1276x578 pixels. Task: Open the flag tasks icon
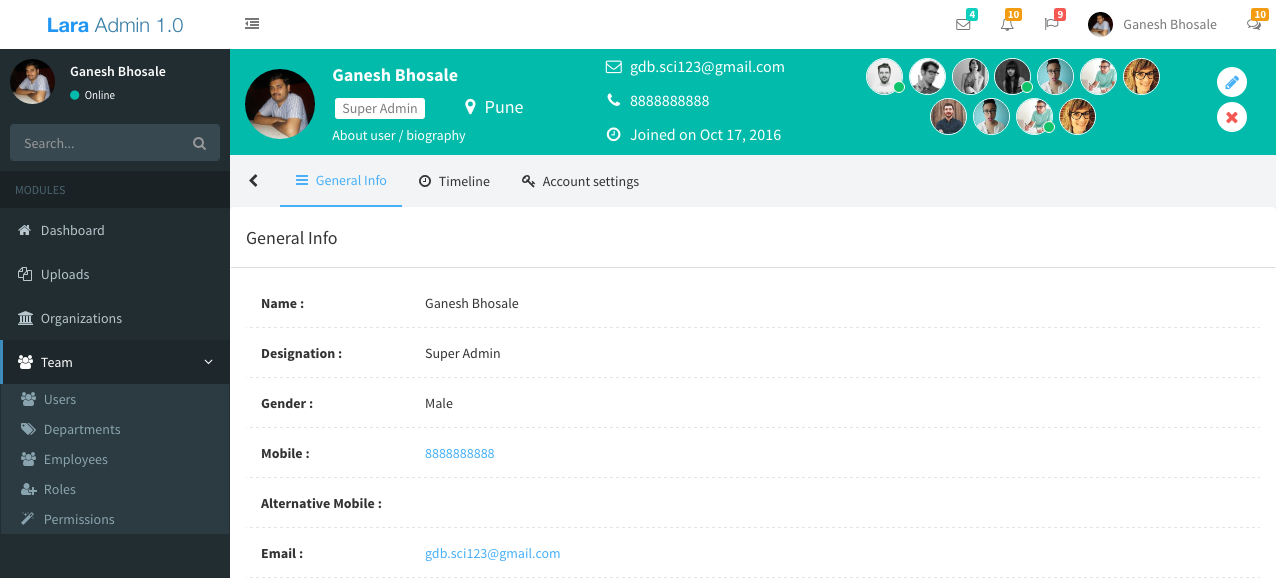(x=1051, y=25)
